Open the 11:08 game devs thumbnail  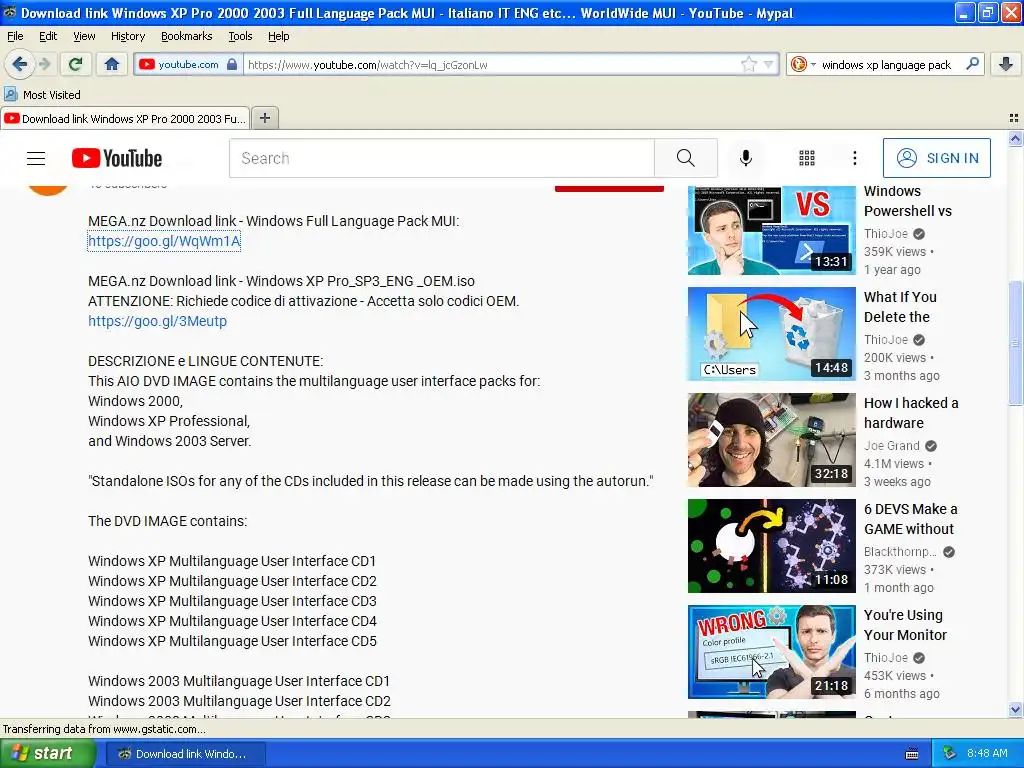(771, 545)
